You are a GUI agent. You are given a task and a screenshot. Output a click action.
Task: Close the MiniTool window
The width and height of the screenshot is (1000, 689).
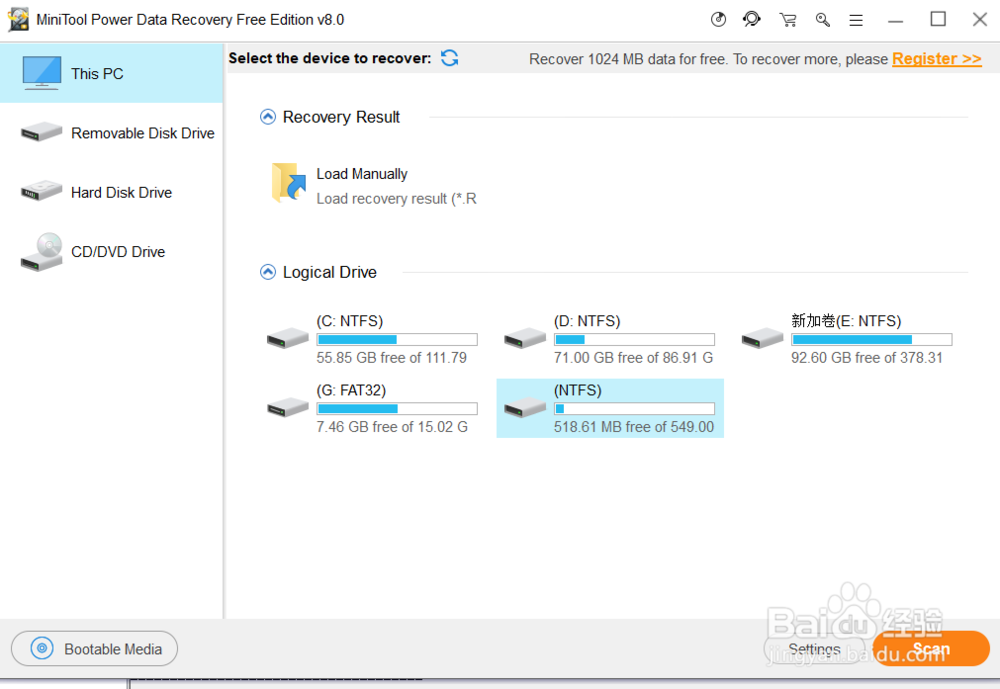(980, 20)
